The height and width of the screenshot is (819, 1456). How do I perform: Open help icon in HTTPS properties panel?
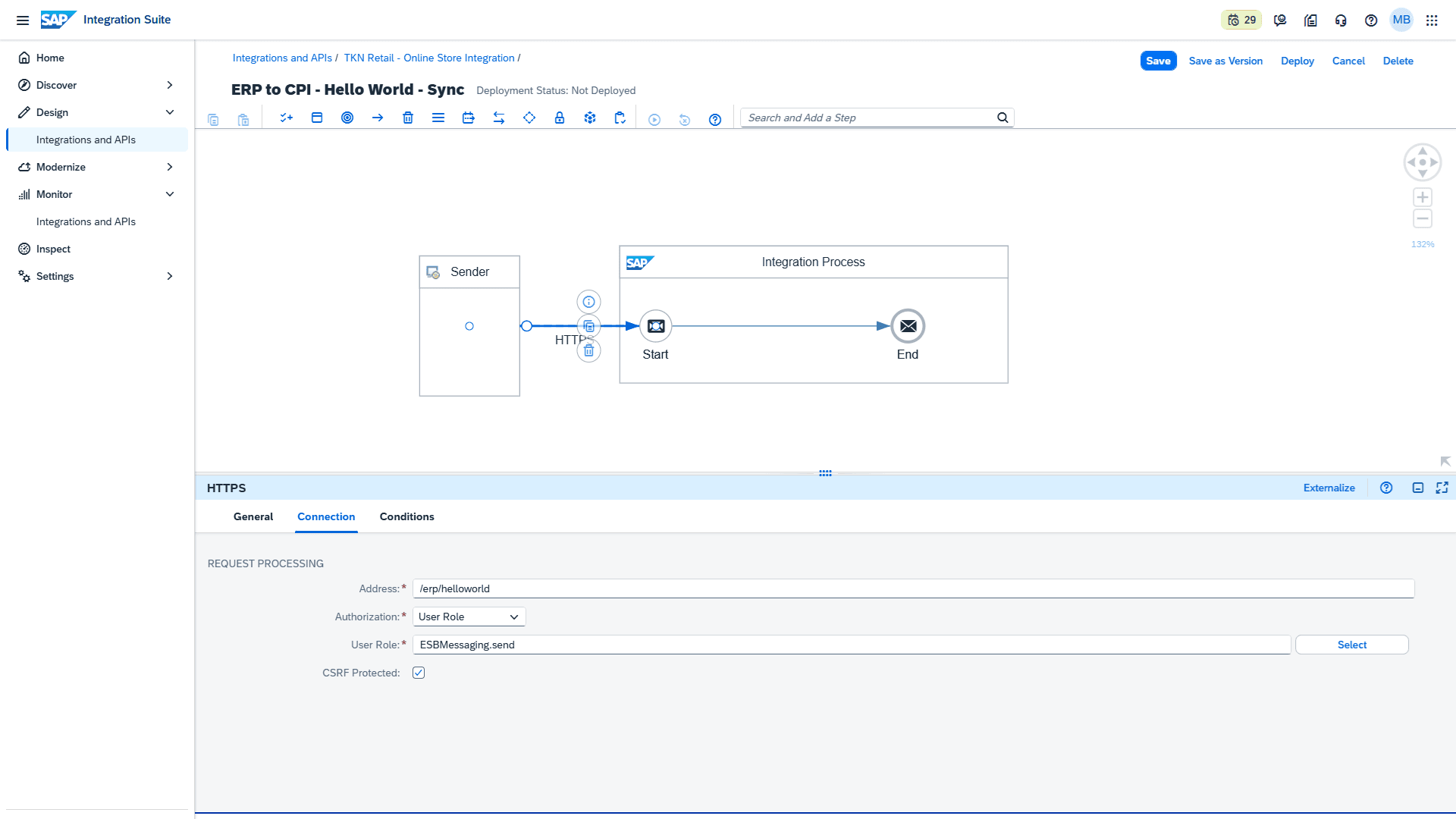[x=1386, y=488]
